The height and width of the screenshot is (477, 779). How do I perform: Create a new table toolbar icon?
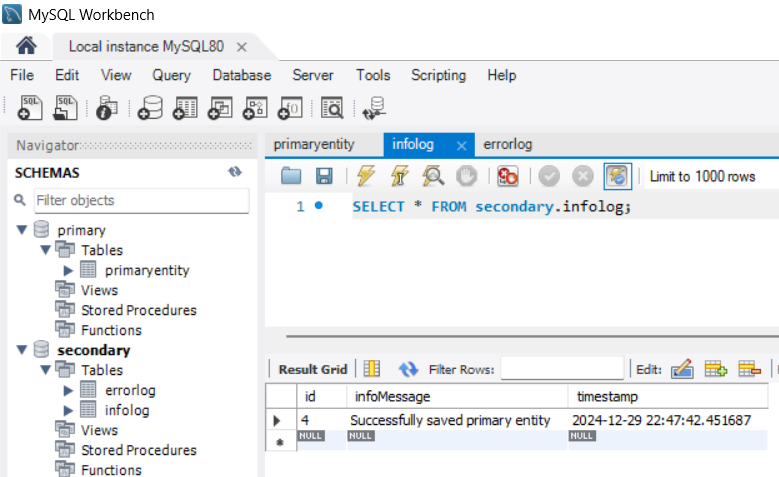click(x=185, y=108)
